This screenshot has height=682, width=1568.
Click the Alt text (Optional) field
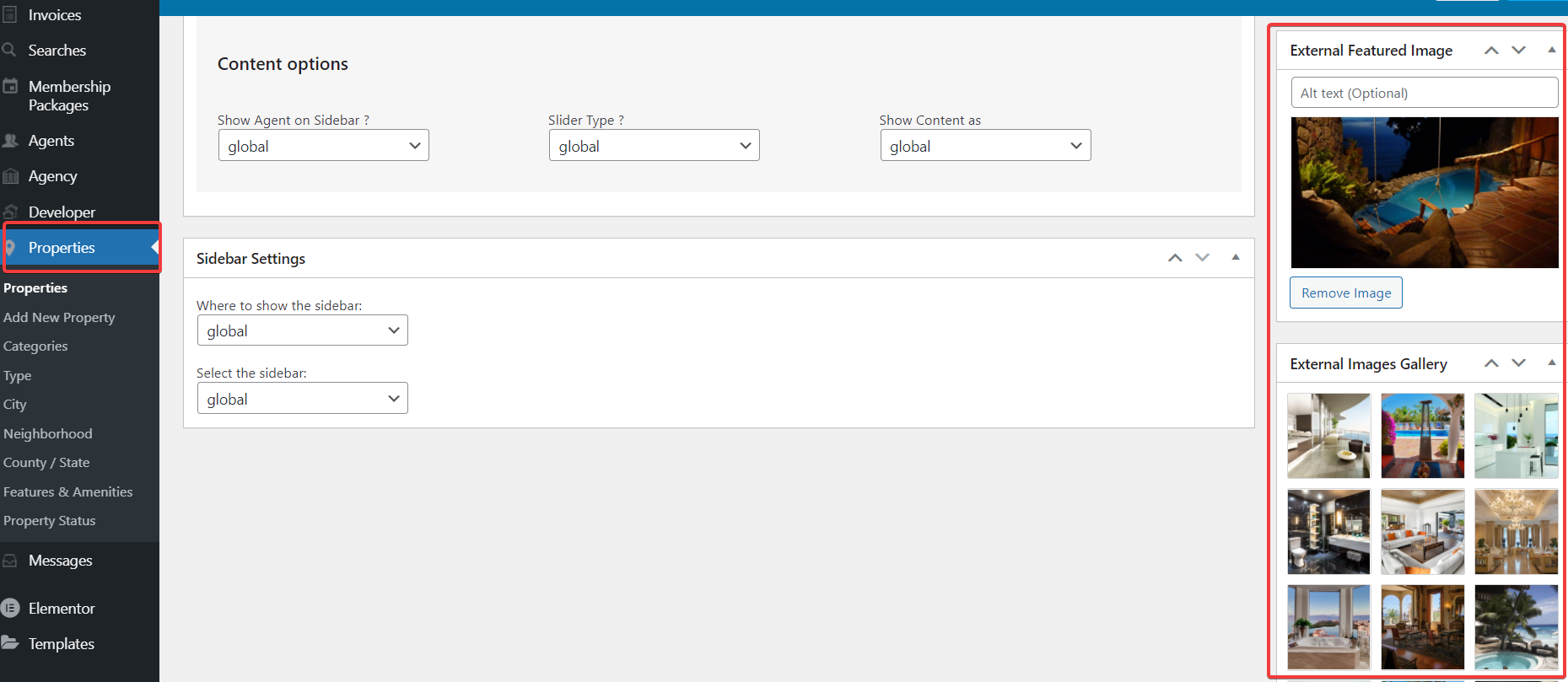1425,93
